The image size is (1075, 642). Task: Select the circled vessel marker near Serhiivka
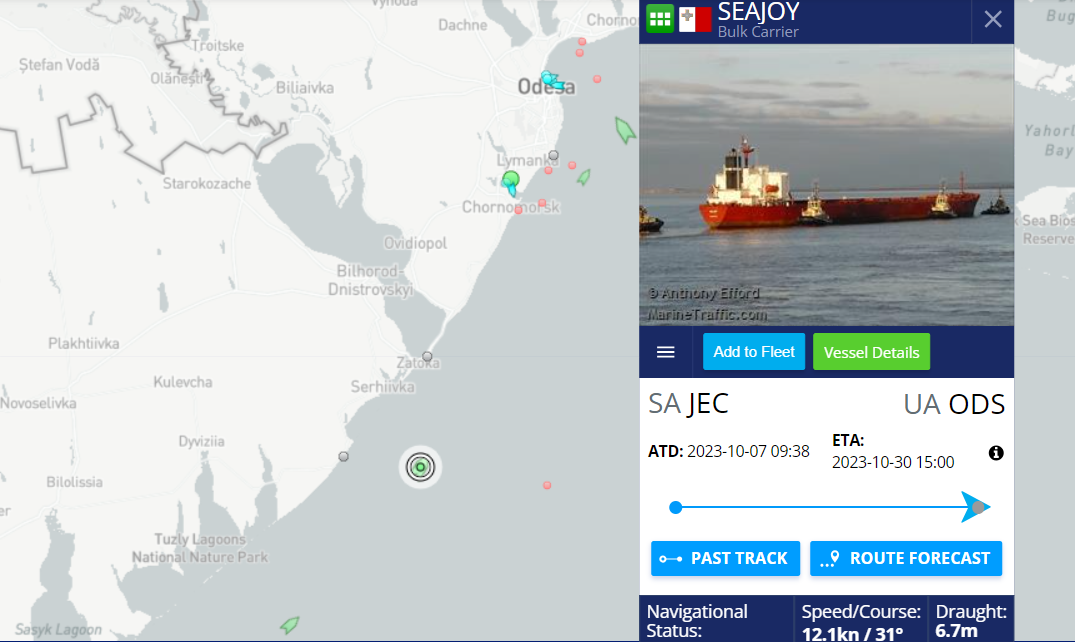click(x=420, y=467)
